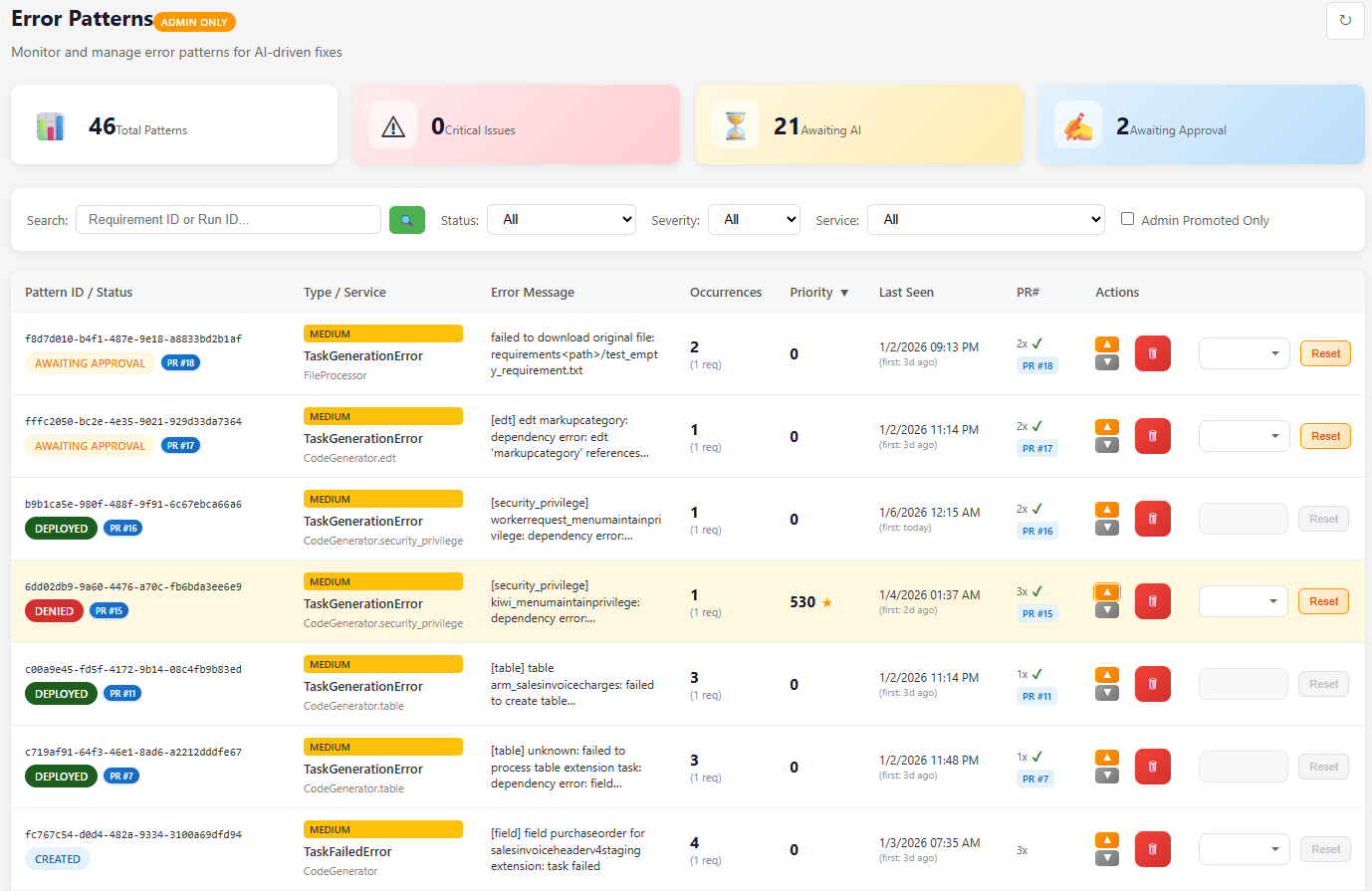This screenshot has height=891, width=1372.
Task: Open action dropdown for pattern fffc2050
Action: (1245, 436)
